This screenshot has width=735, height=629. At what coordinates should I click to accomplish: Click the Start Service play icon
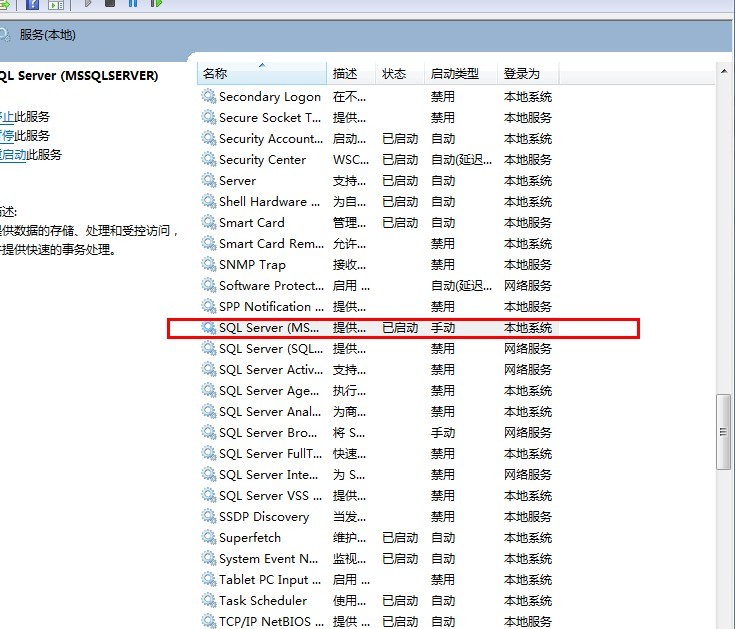(x=88, y=3)
